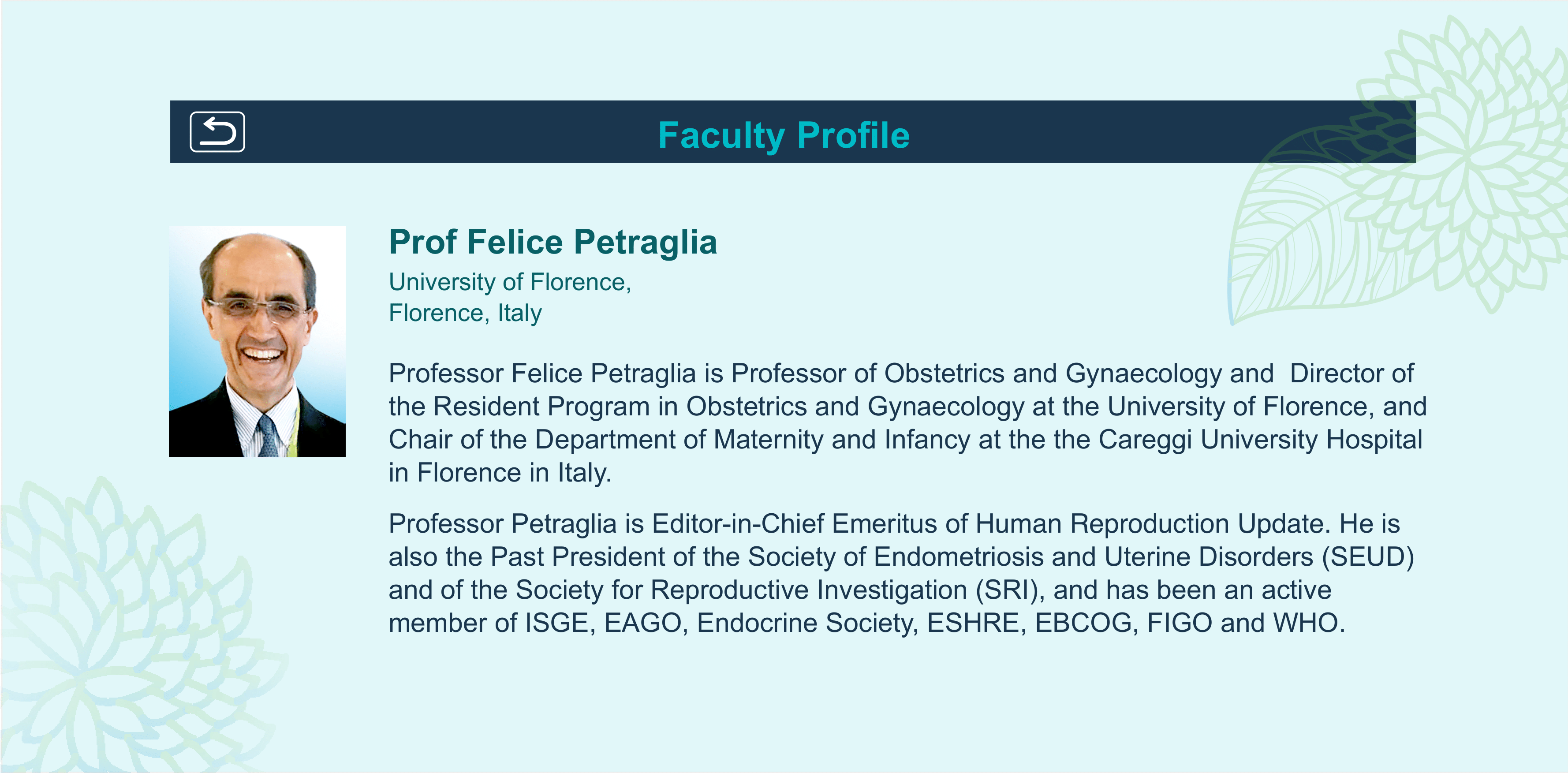Image resolution: width=1568 pixels, height=773 pixels.
Task: Click the word EBCOG
Action: [x=1083, y=623]
